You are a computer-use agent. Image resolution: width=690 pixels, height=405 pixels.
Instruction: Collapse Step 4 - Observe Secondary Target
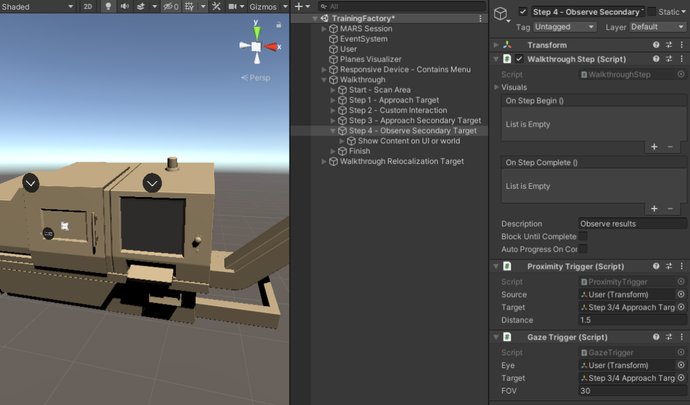333,131
